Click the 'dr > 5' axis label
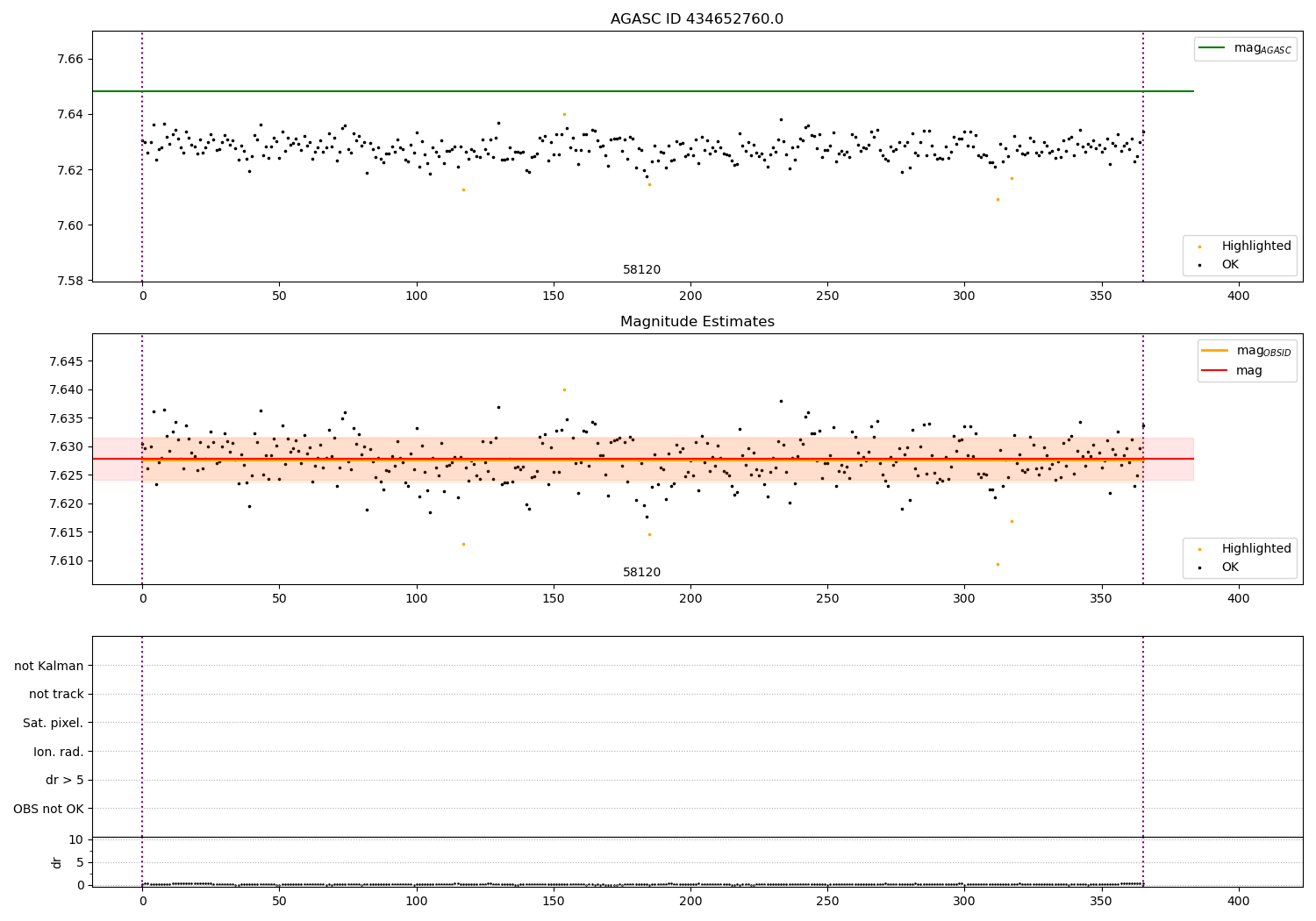The width and height of the screenshot is (1316, 921). (x=65, y=781)
